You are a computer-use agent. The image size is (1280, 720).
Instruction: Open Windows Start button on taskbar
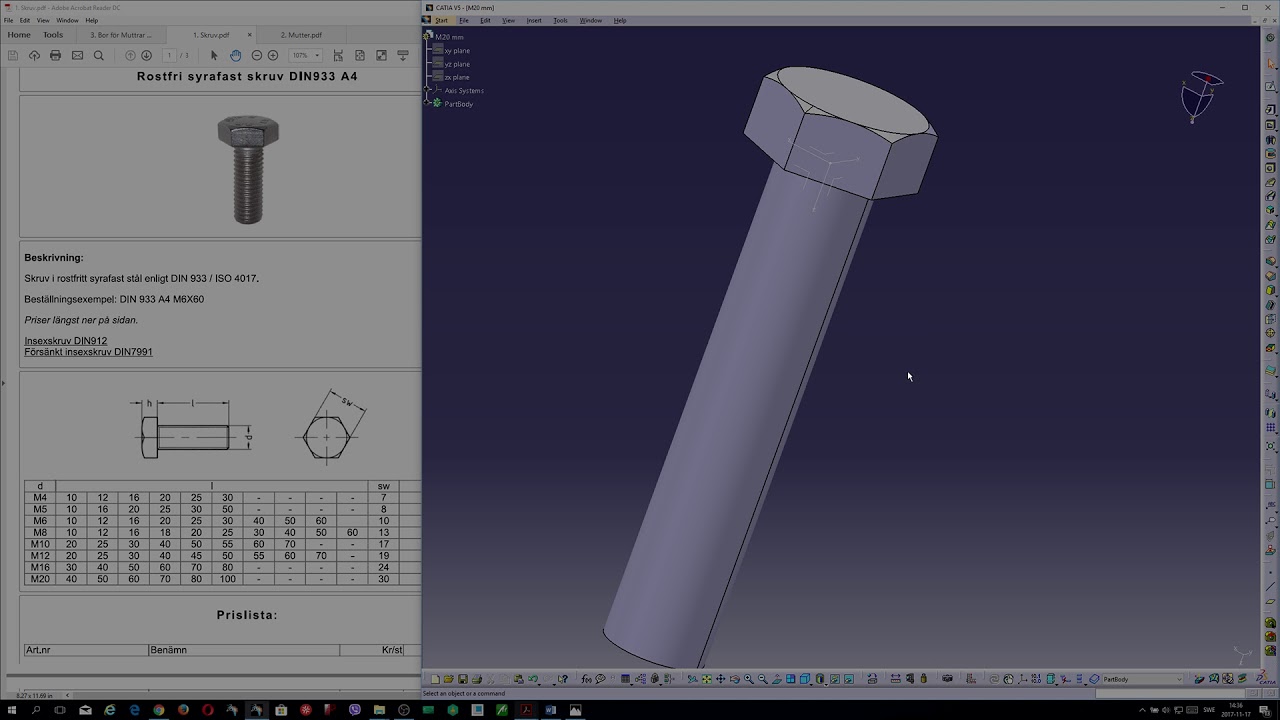tap(11, 710)
